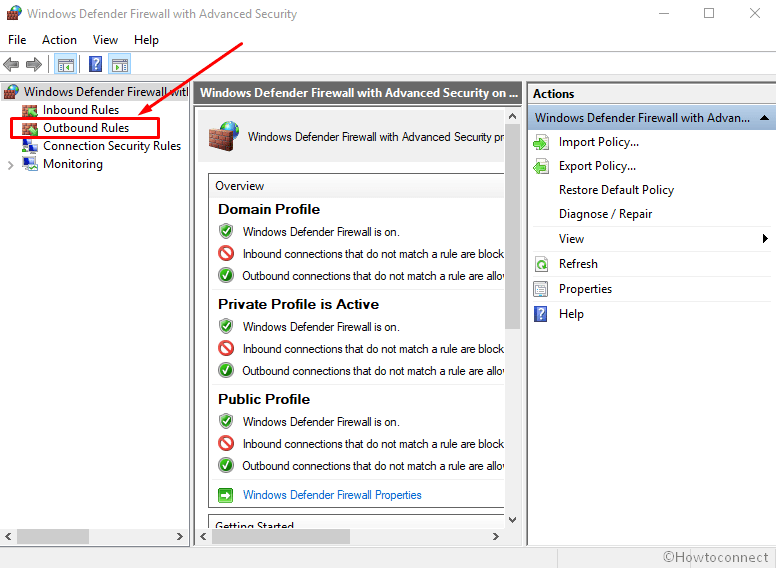The width and height of the screenshot is (776, 568).
Task: Collapse the Actions section header arrow
Action: [765, 118]
